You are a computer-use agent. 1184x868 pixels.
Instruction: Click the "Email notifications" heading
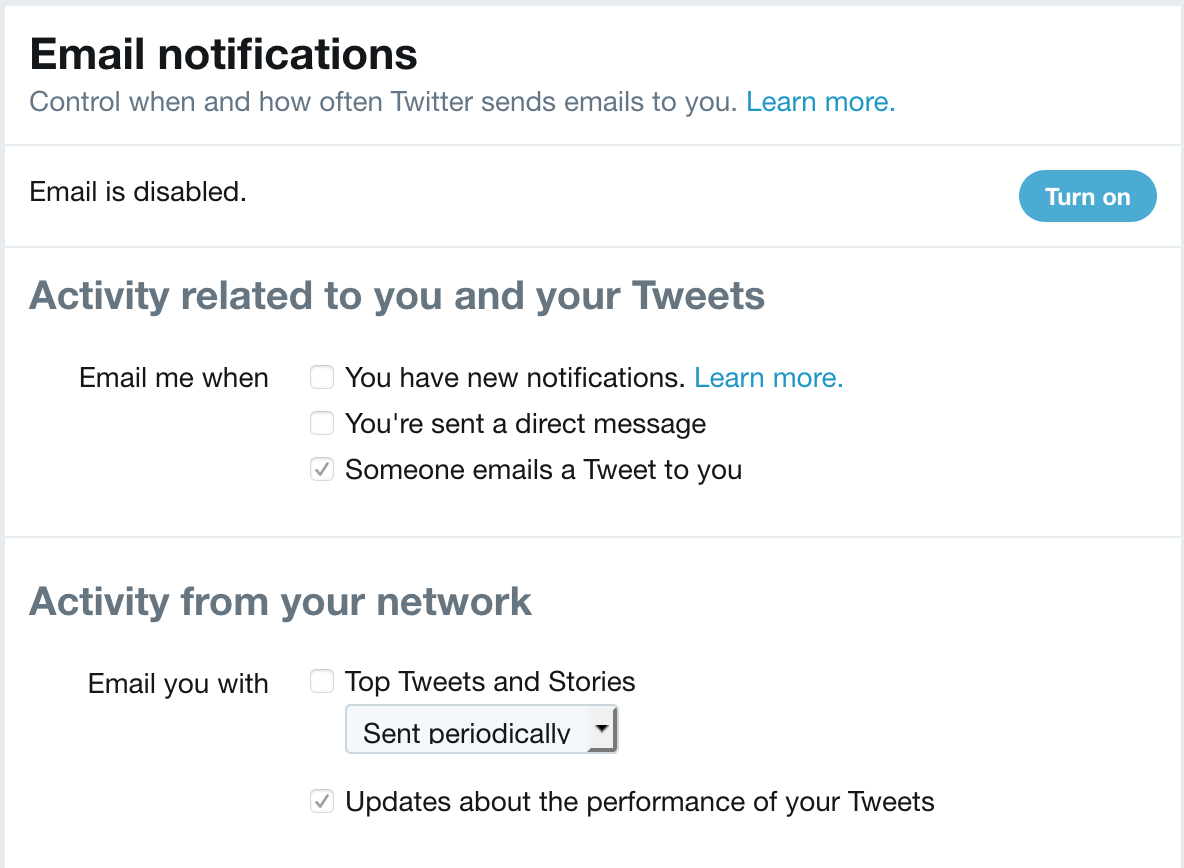(223, 55)
